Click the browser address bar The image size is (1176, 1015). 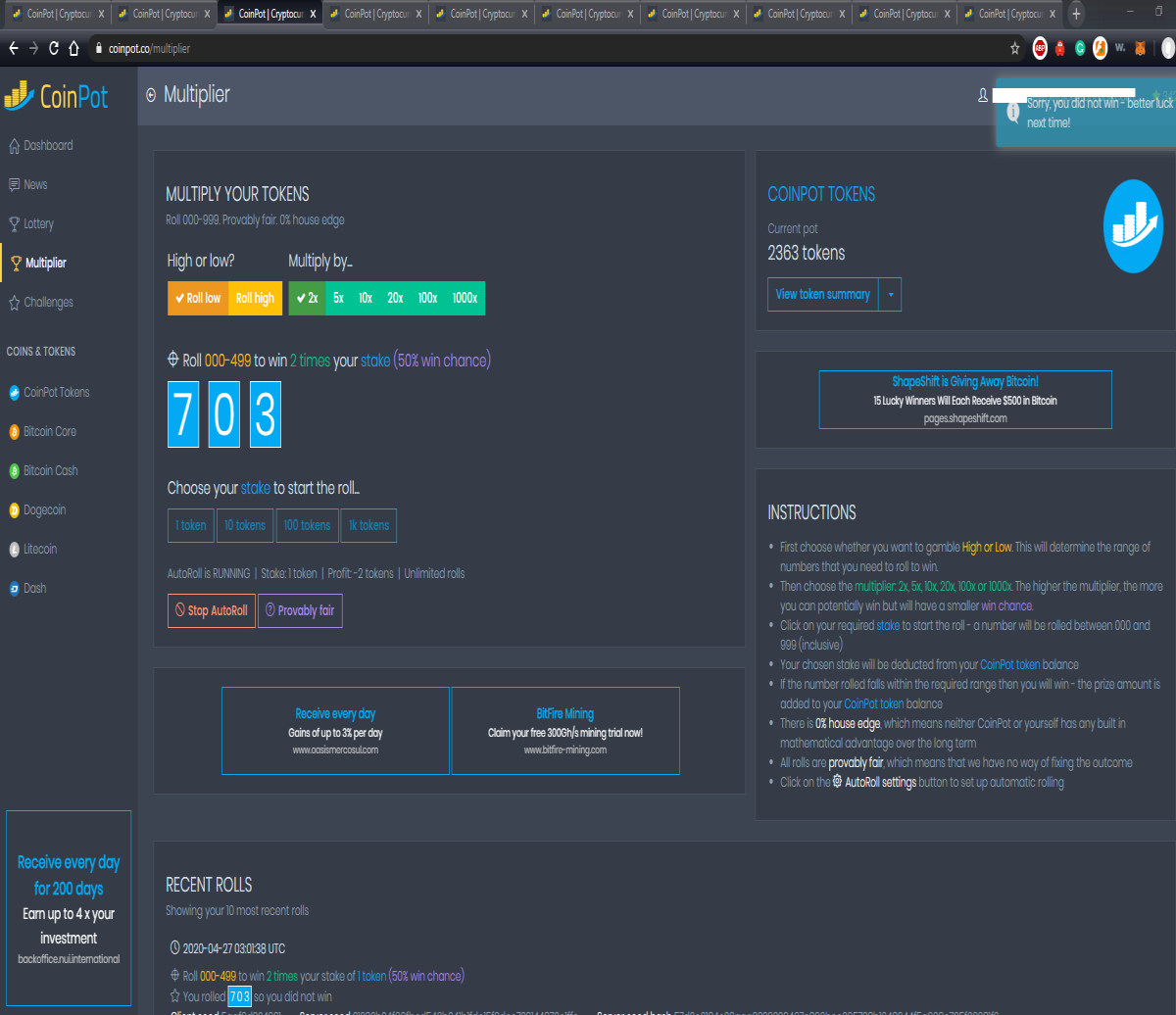(549, 48)
